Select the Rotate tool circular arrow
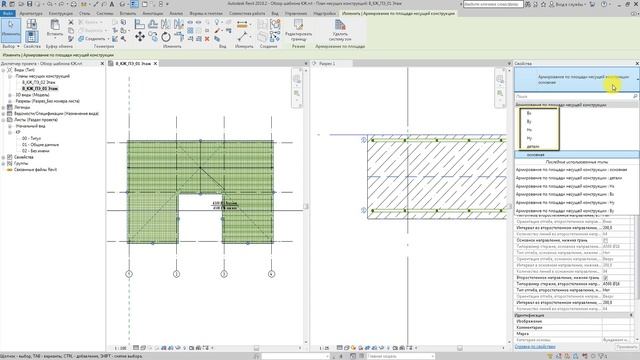The height and width of the screenshot is (360, 640). 166,37
